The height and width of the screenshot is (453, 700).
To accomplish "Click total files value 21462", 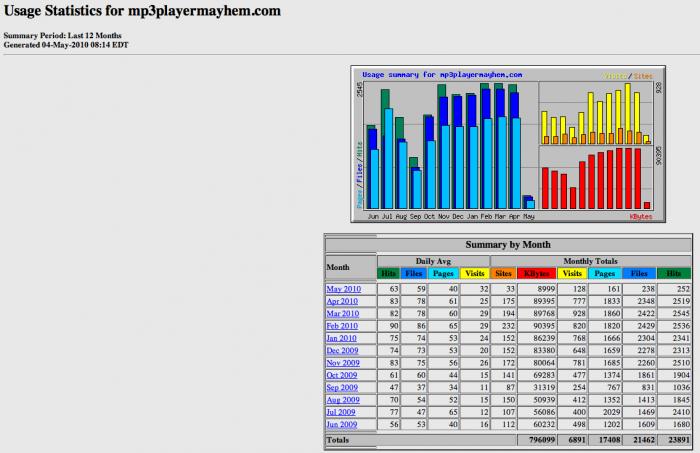I will pyautogui.click(x=644, y=440).
